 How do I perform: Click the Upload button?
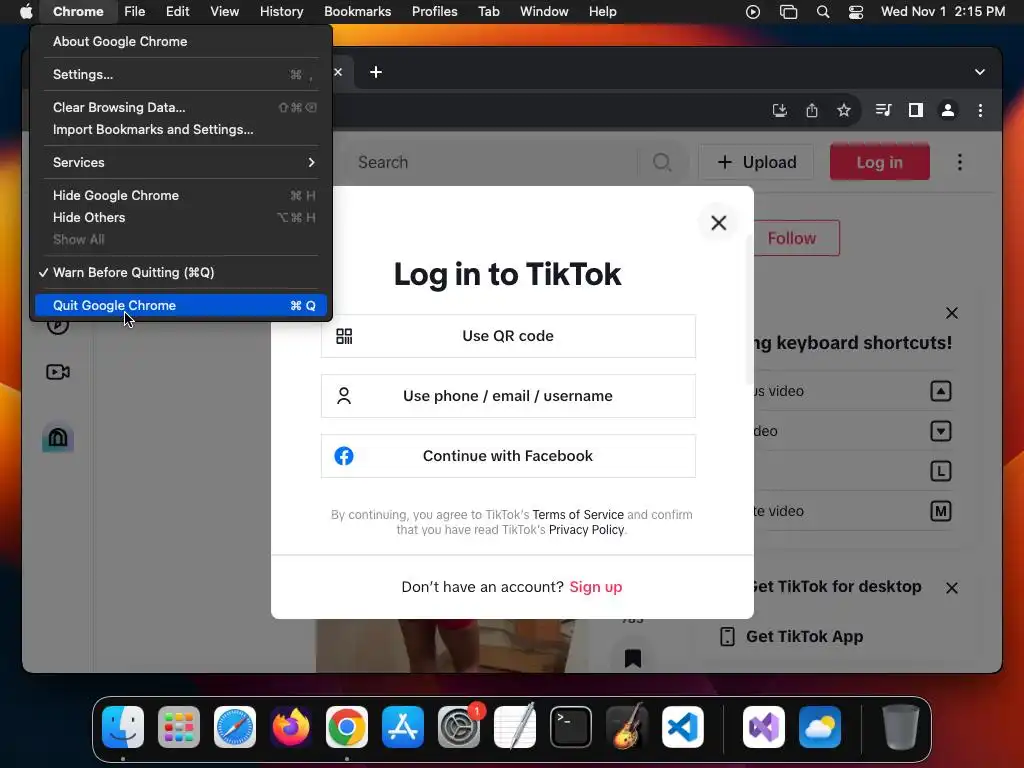click(756, 163)
